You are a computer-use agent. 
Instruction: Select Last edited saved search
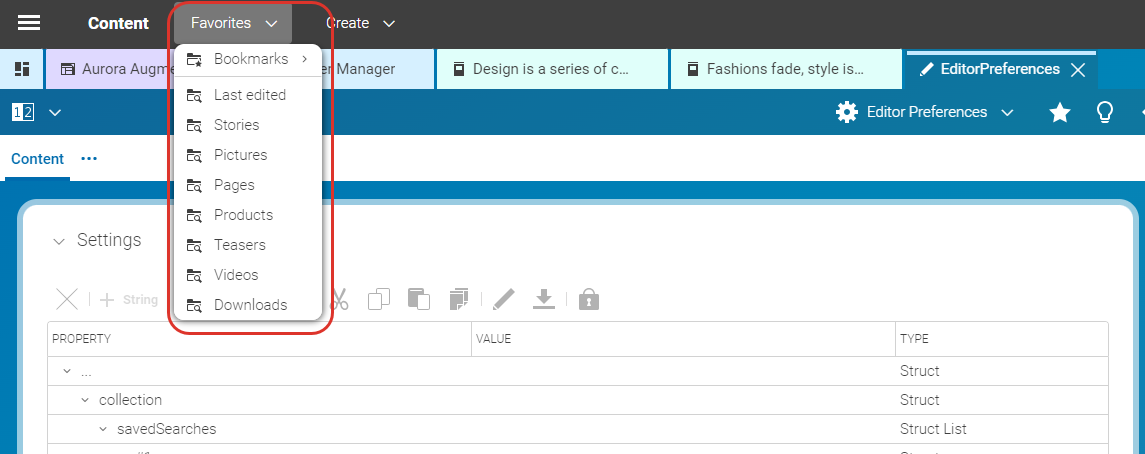click(x=248, y=95)
